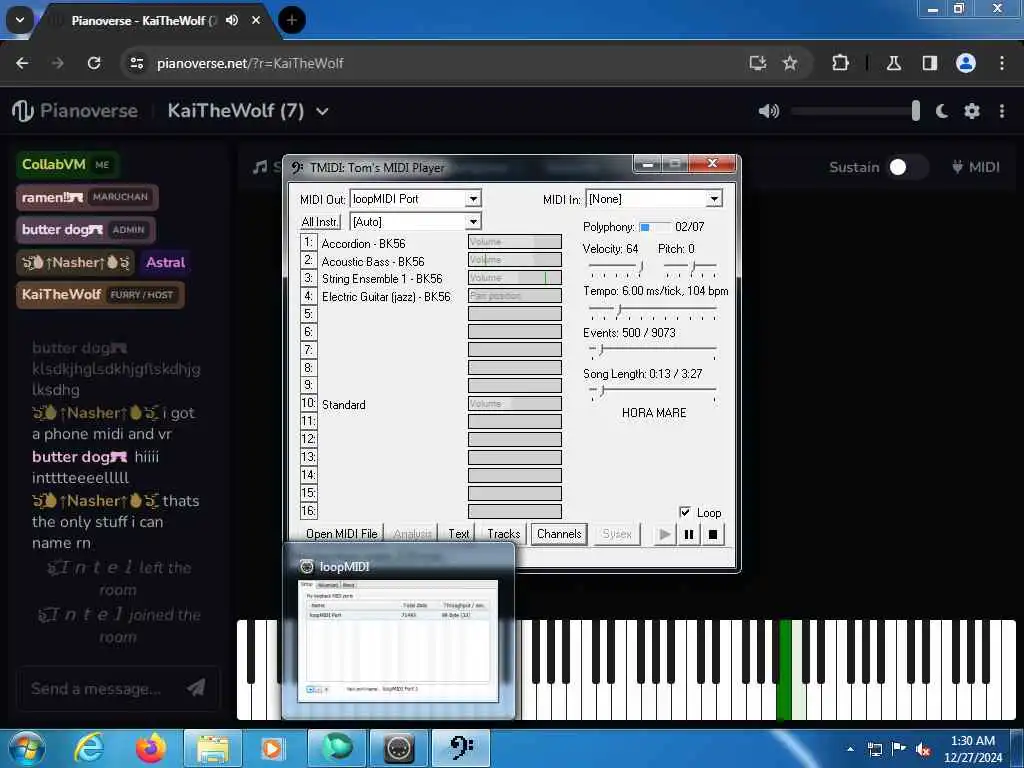Open Firefox from taskbar
Image resolution: width=1024 pixels, height=768 pixels.
point(151,748)
